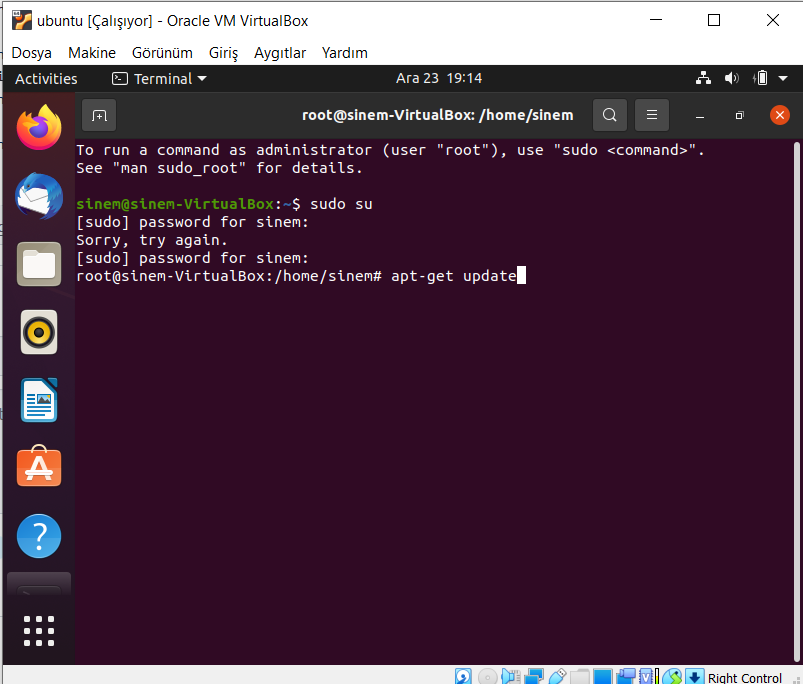Click the running terminal dock icon
This screenshot has width=803, height=684.
pos(39,584)
